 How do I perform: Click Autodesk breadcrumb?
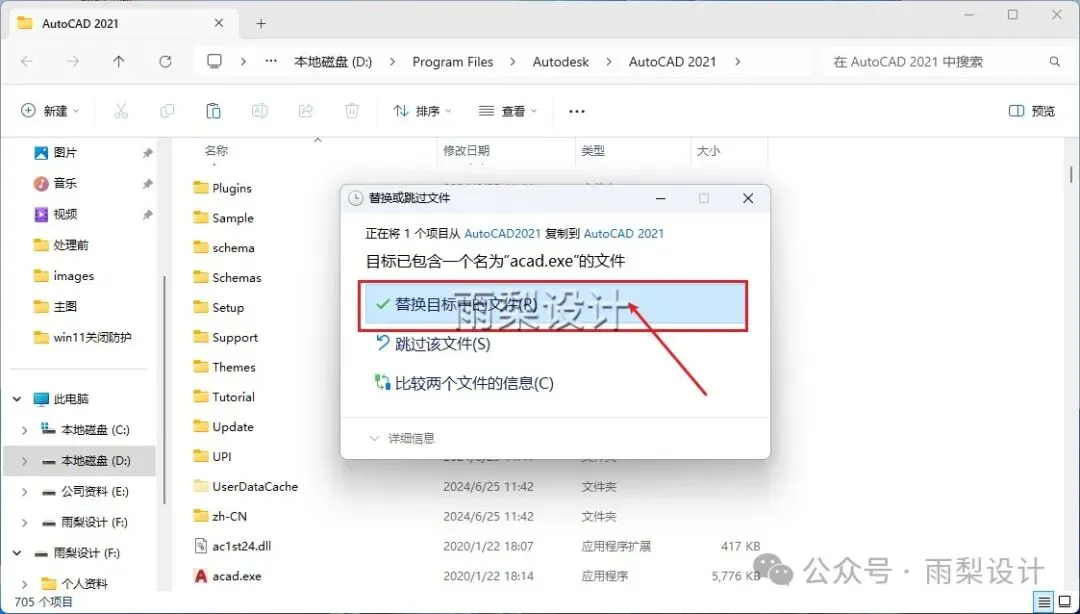click(x=561, y=61)
